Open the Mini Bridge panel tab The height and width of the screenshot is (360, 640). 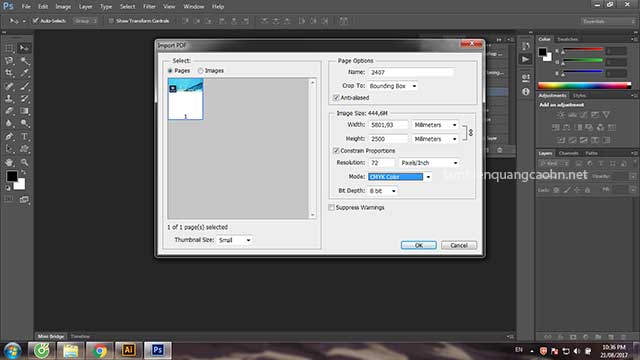(x=51, y=337)
